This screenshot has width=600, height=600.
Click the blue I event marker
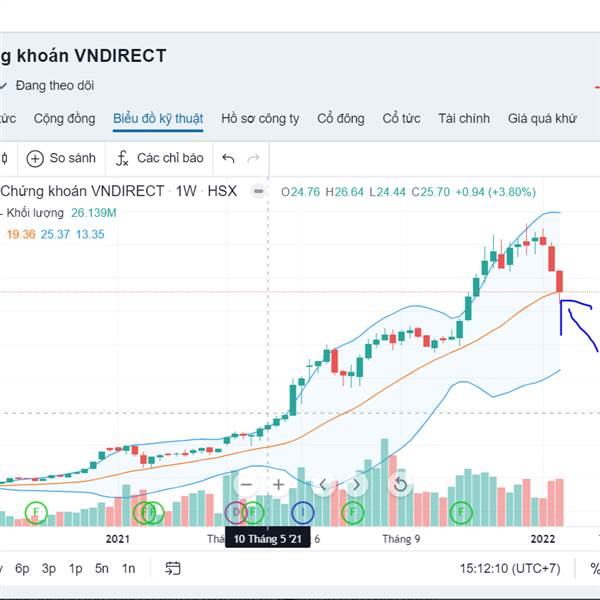(x=302, y=512)
